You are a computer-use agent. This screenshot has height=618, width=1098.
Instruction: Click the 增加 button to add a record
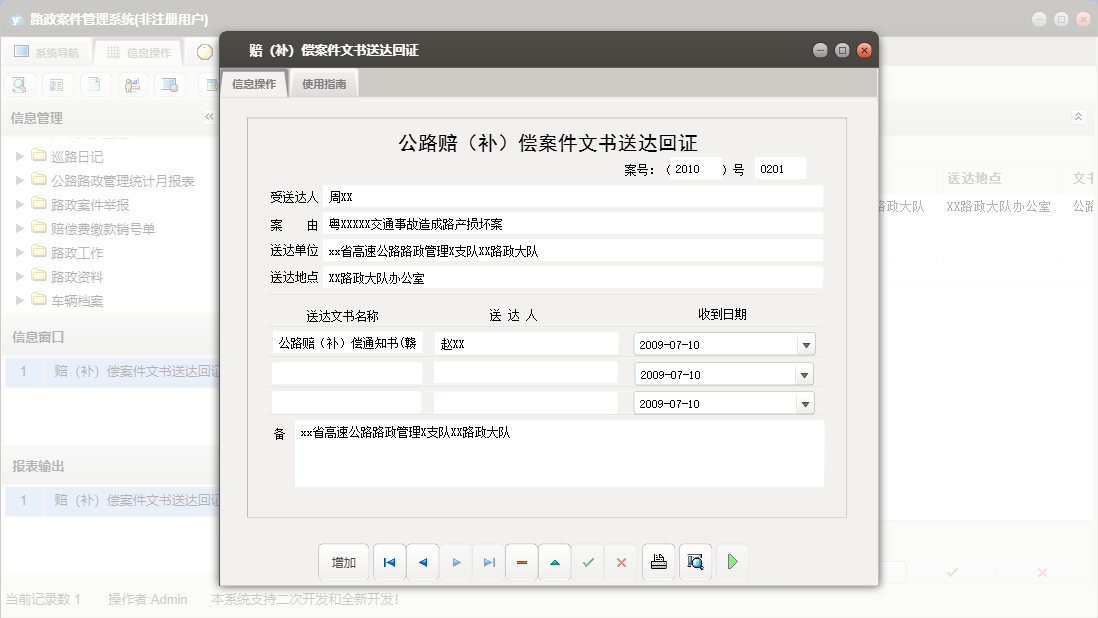point(343,561)
